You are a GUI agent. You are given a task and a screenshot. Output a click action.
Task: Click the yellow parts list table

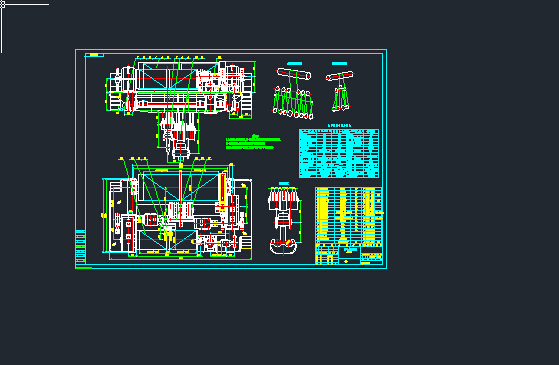point(349,216)
